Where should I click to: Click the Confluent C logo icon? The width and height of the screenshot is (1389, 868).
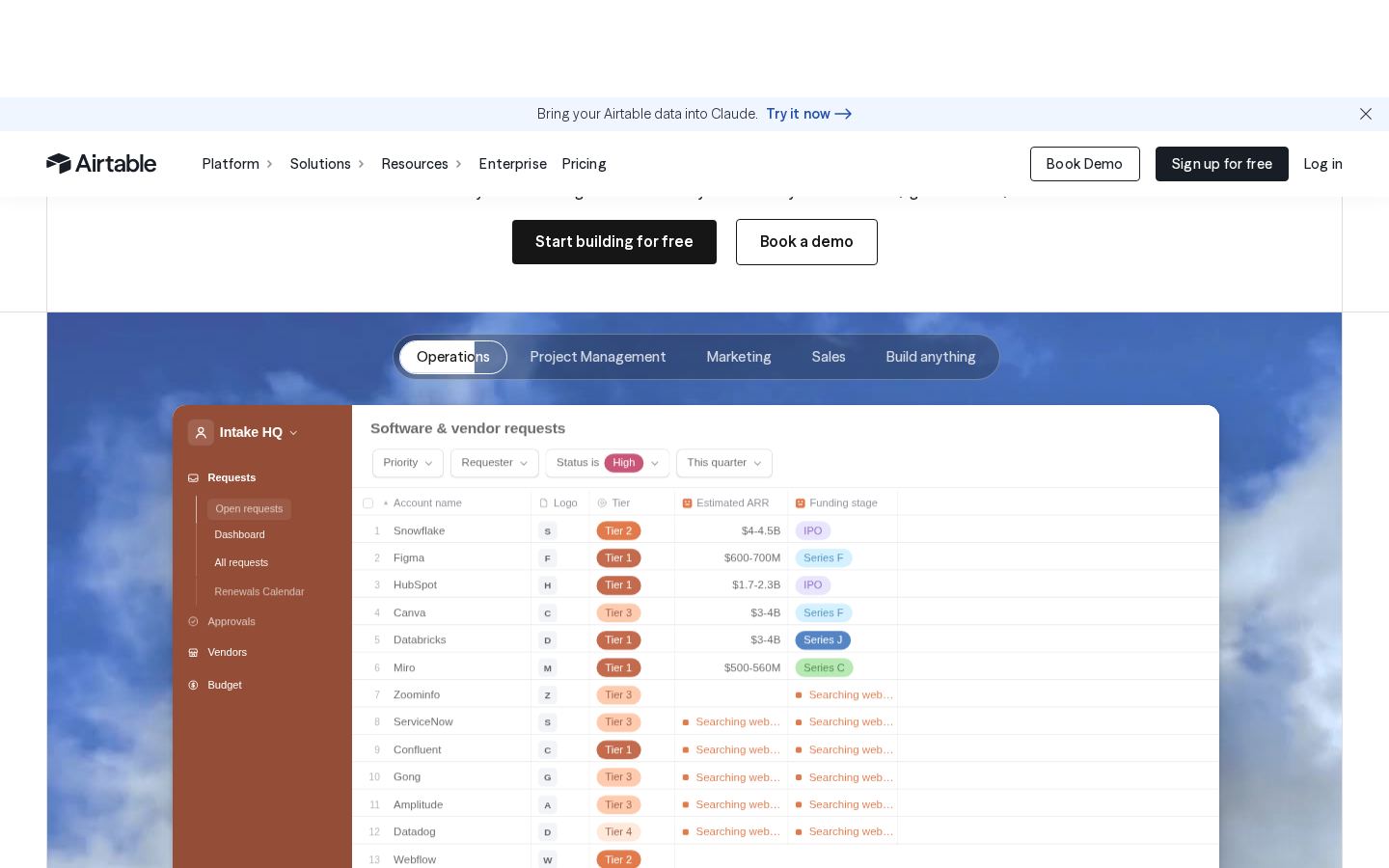(548, 750)
